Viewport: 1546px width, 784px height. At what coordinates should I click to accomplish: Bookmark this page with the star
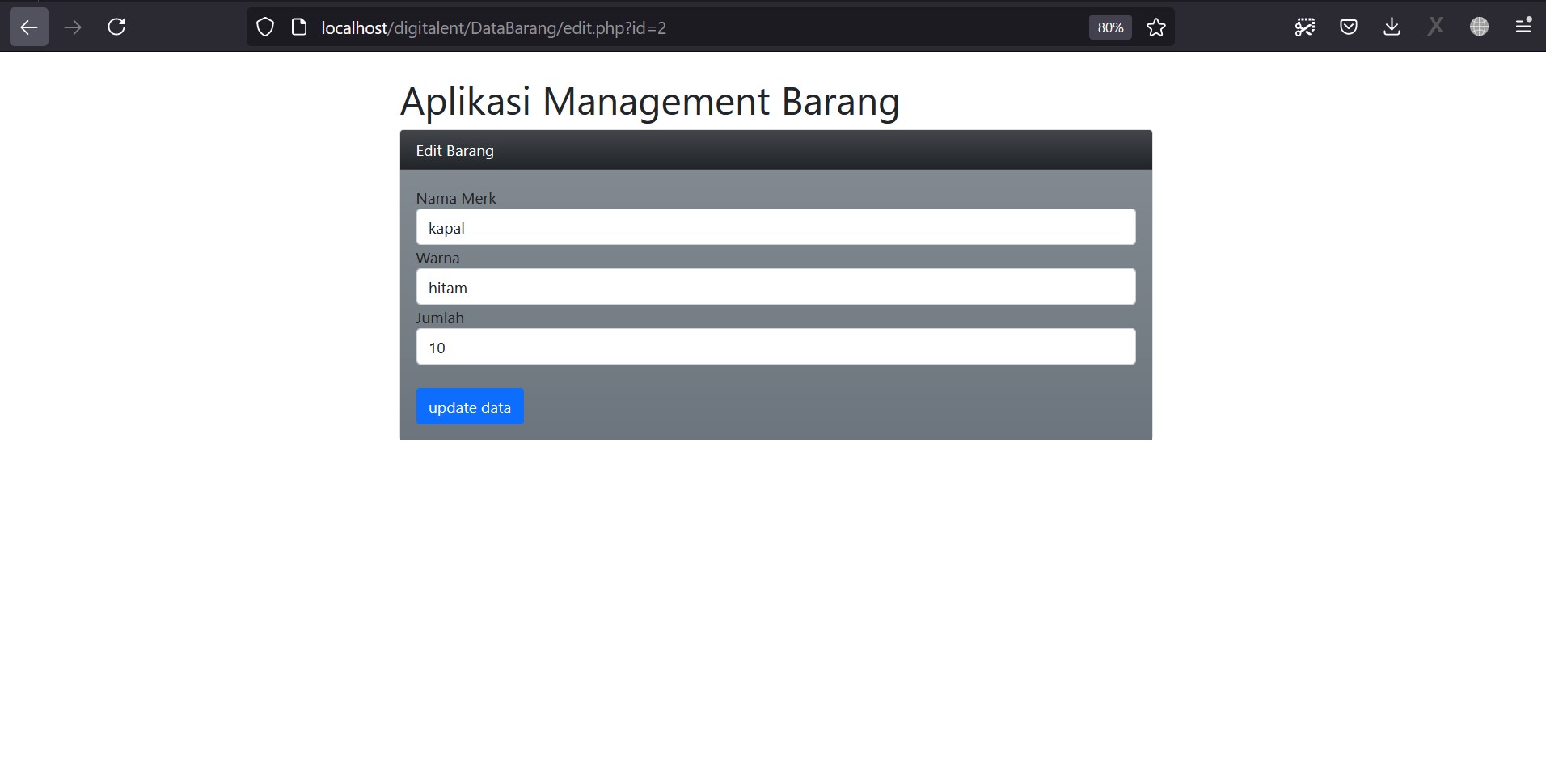[x=1156, y=27]
